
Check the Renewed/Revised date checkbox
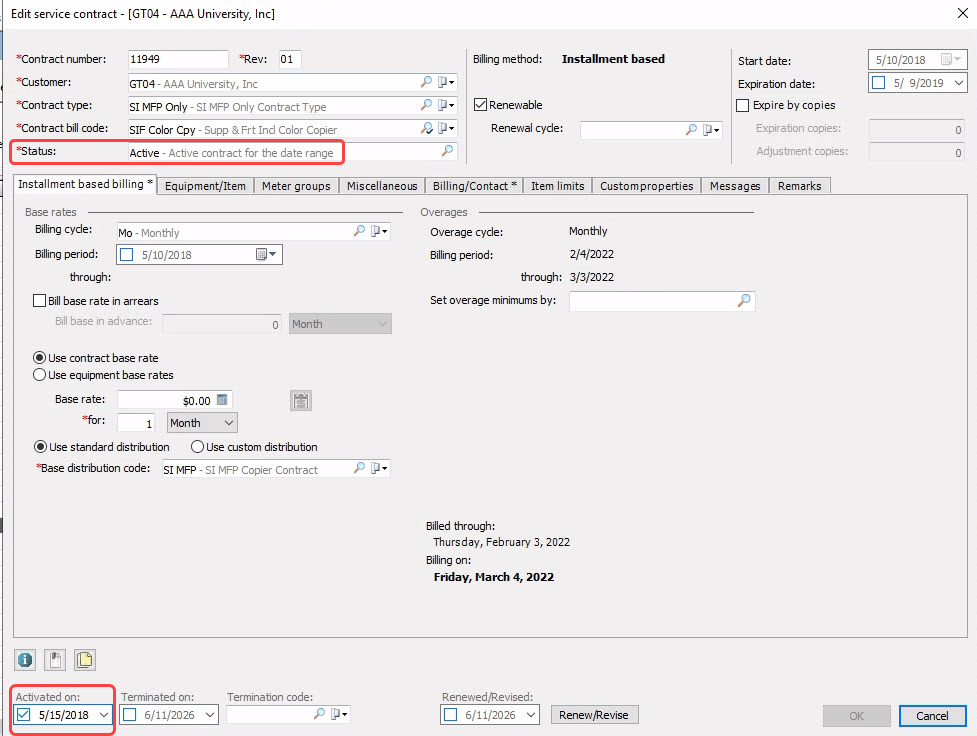coord(450,715)
